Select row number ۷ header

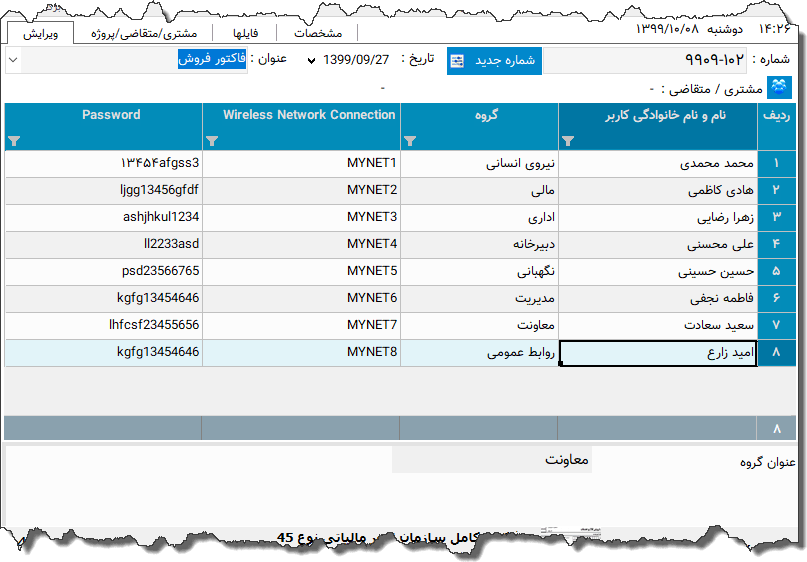pos(777,326)
